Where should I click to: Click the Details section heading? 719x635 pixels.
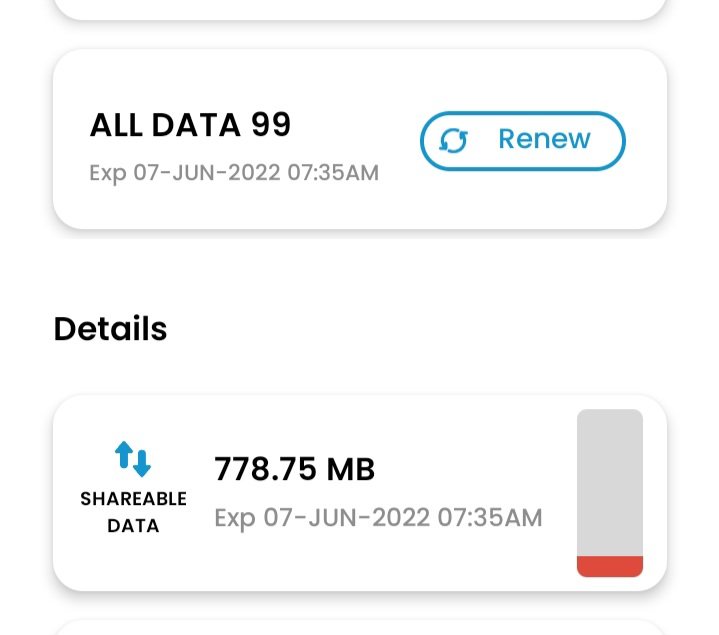[x=110, y=329]
